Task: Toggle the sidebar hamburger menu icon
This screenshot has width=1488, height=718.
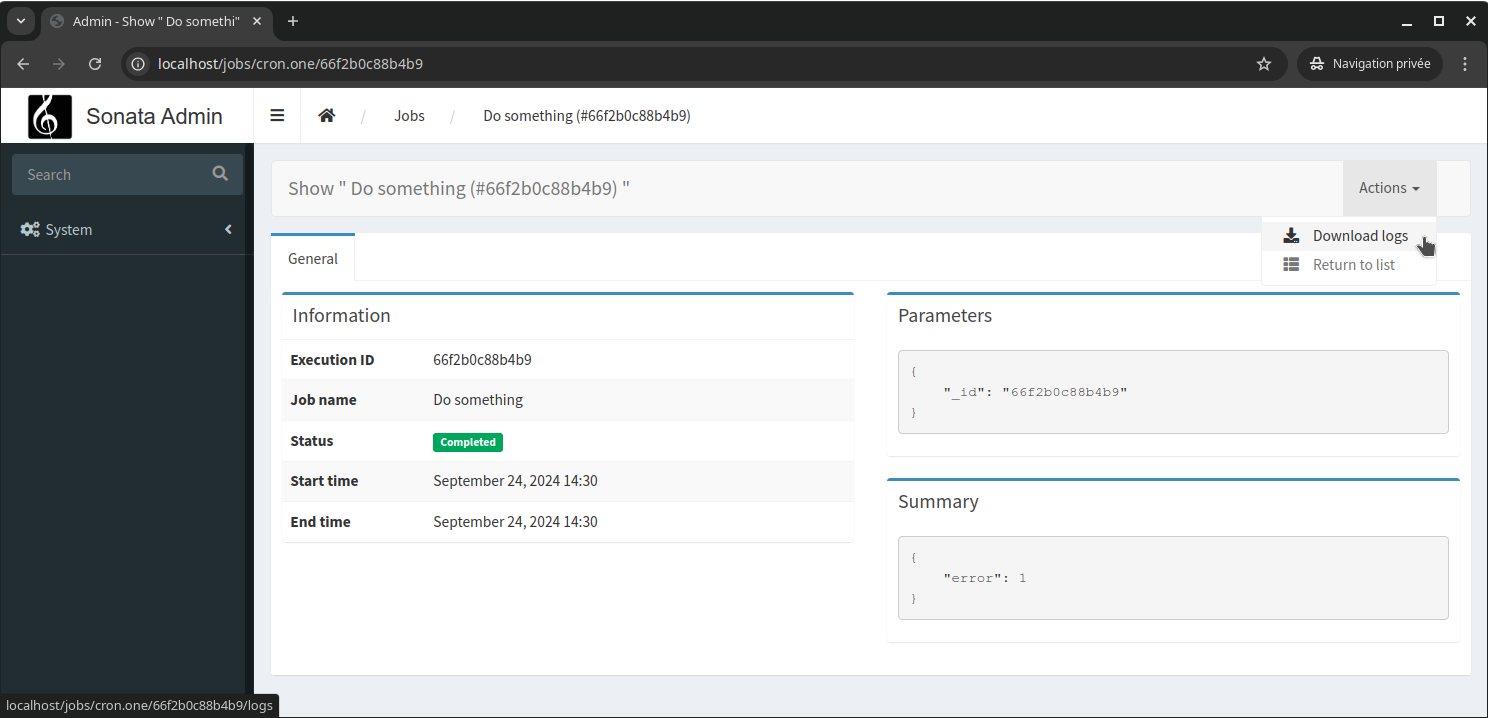Action: [277, 116]
